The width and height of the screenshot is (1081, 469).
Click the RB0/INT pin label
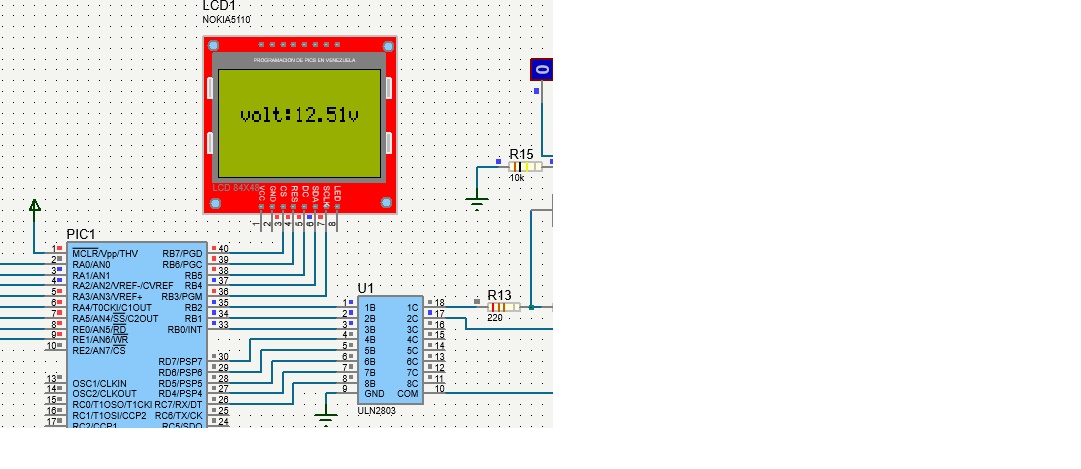click(185, 329)
